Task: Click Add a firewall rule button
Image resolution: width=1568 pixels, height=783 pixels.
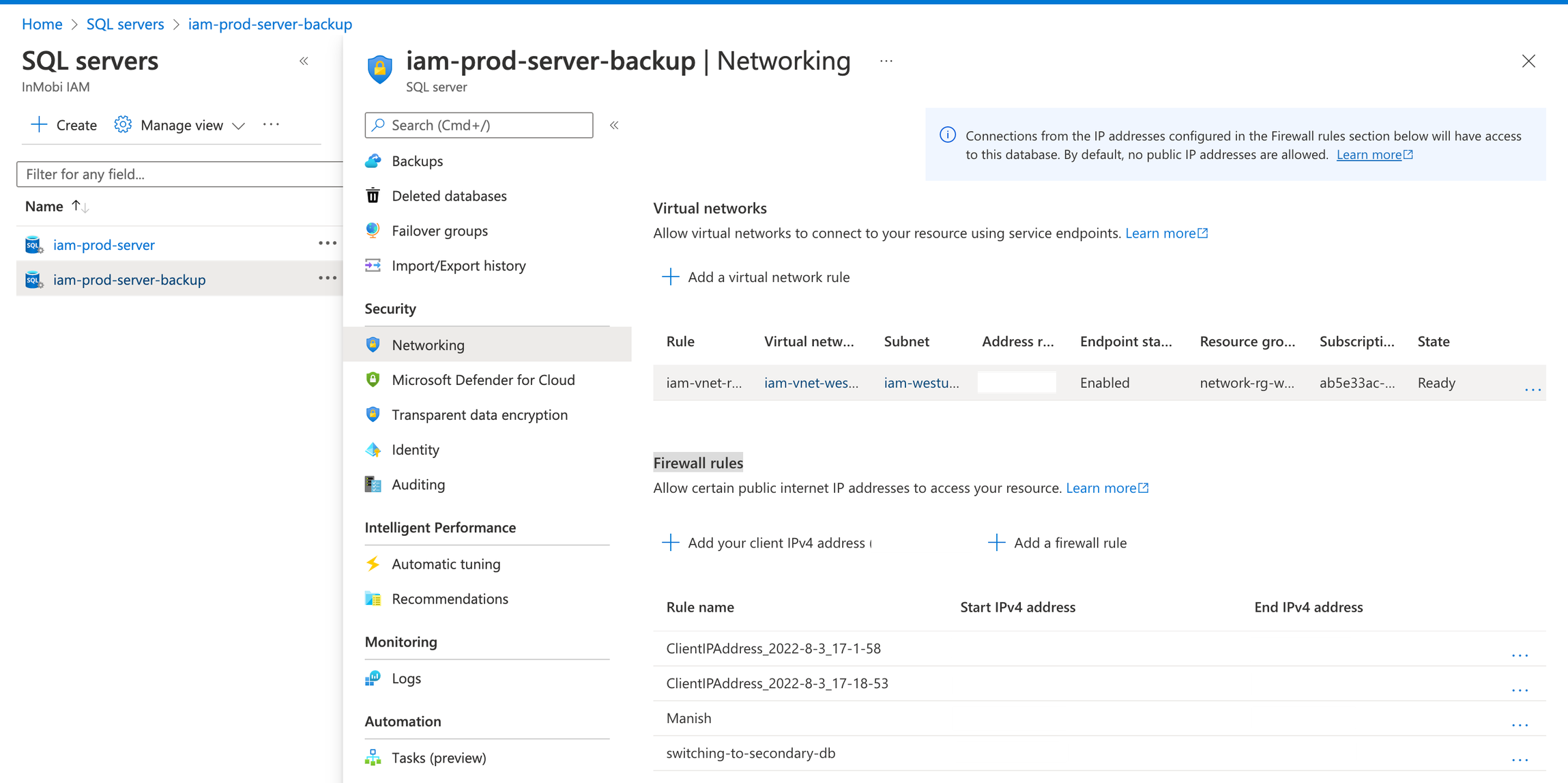Action: [x=1058, y=543]
